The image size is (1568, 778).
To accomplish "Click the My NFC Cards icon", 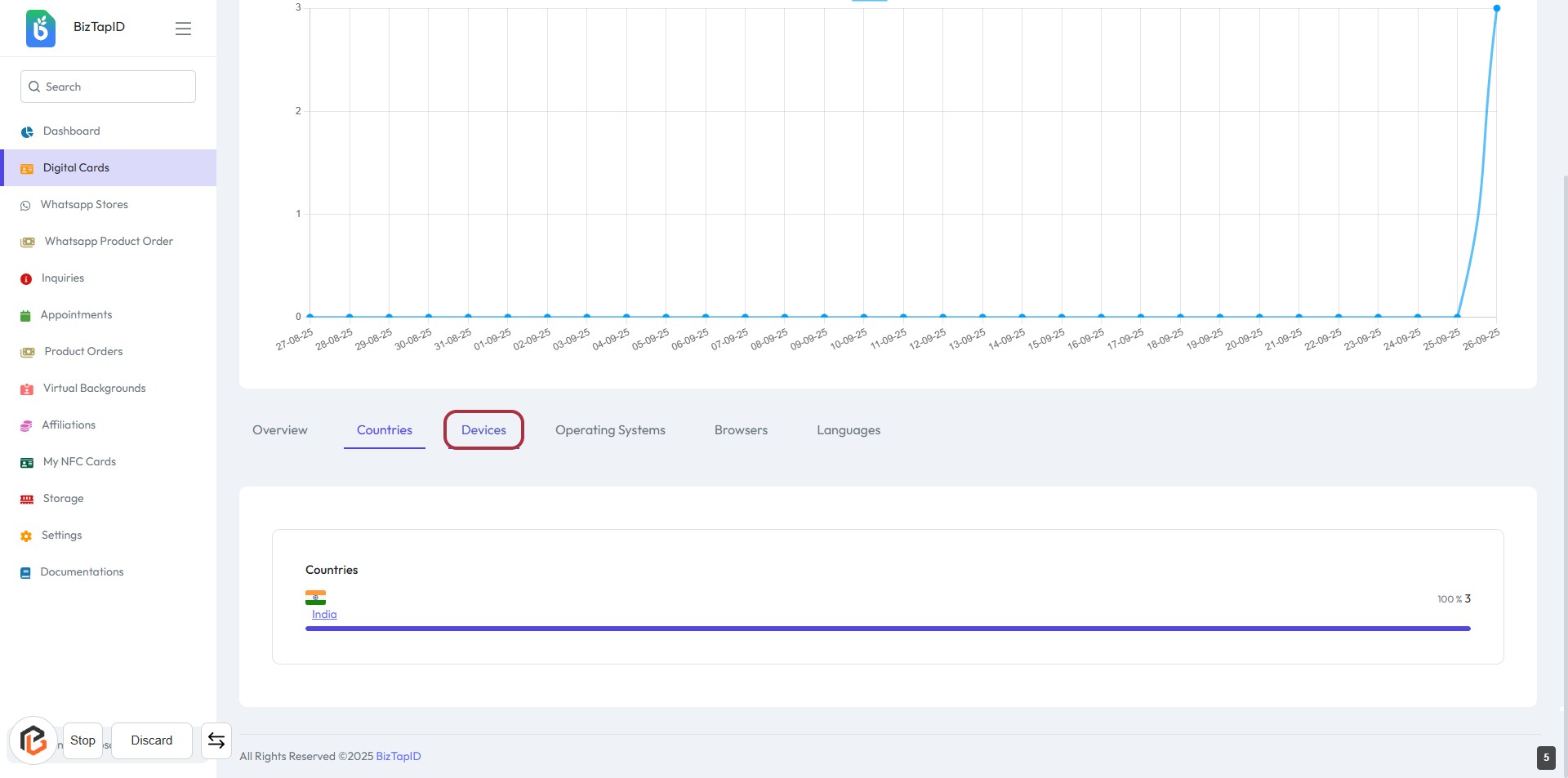I will point(27,463).
